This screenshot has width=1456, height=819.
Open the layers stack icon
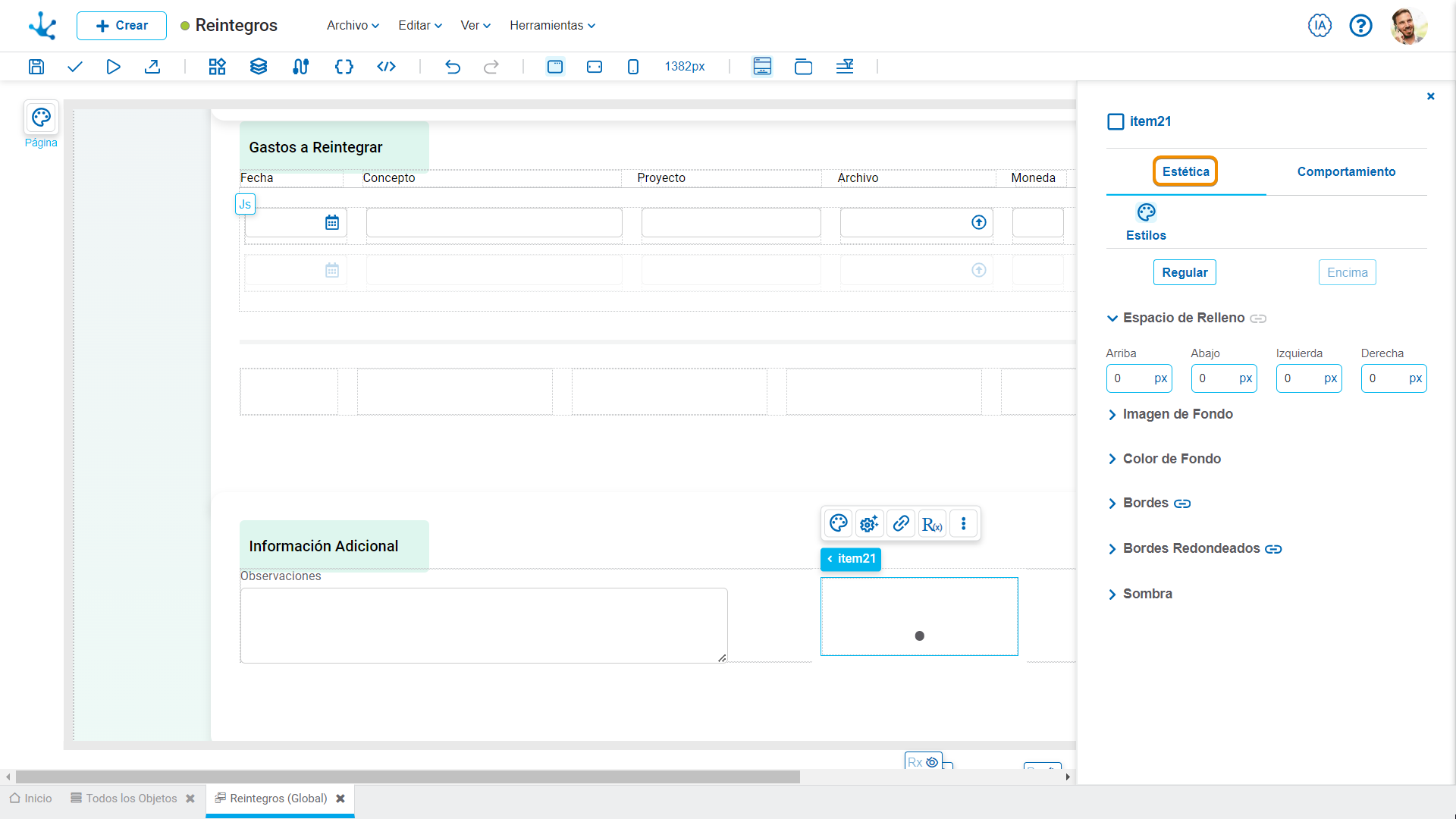click(259, 67)
